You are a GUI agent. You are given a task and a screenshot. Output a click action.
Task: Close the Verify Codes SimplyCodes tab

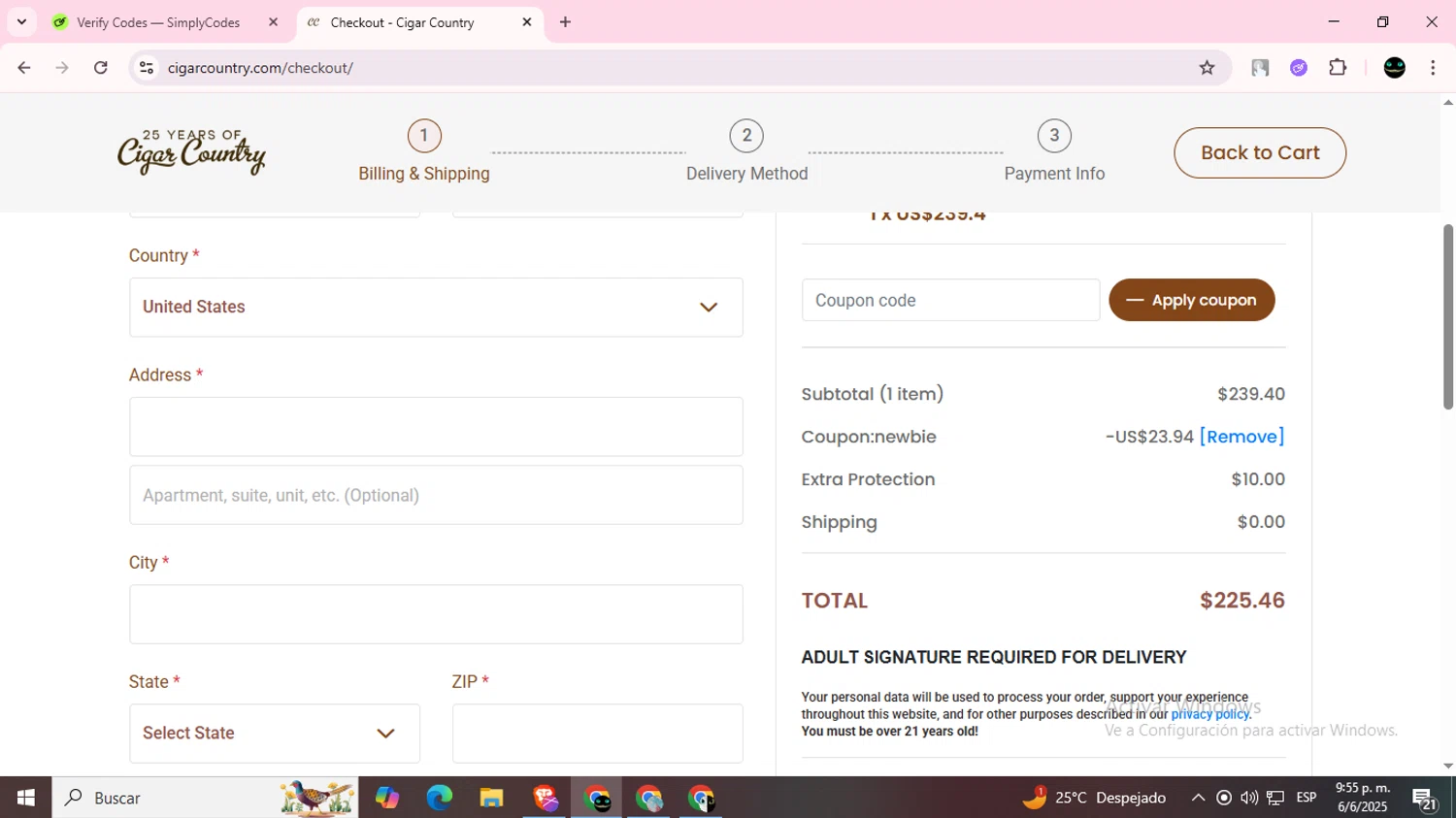(x=273, y=22)
